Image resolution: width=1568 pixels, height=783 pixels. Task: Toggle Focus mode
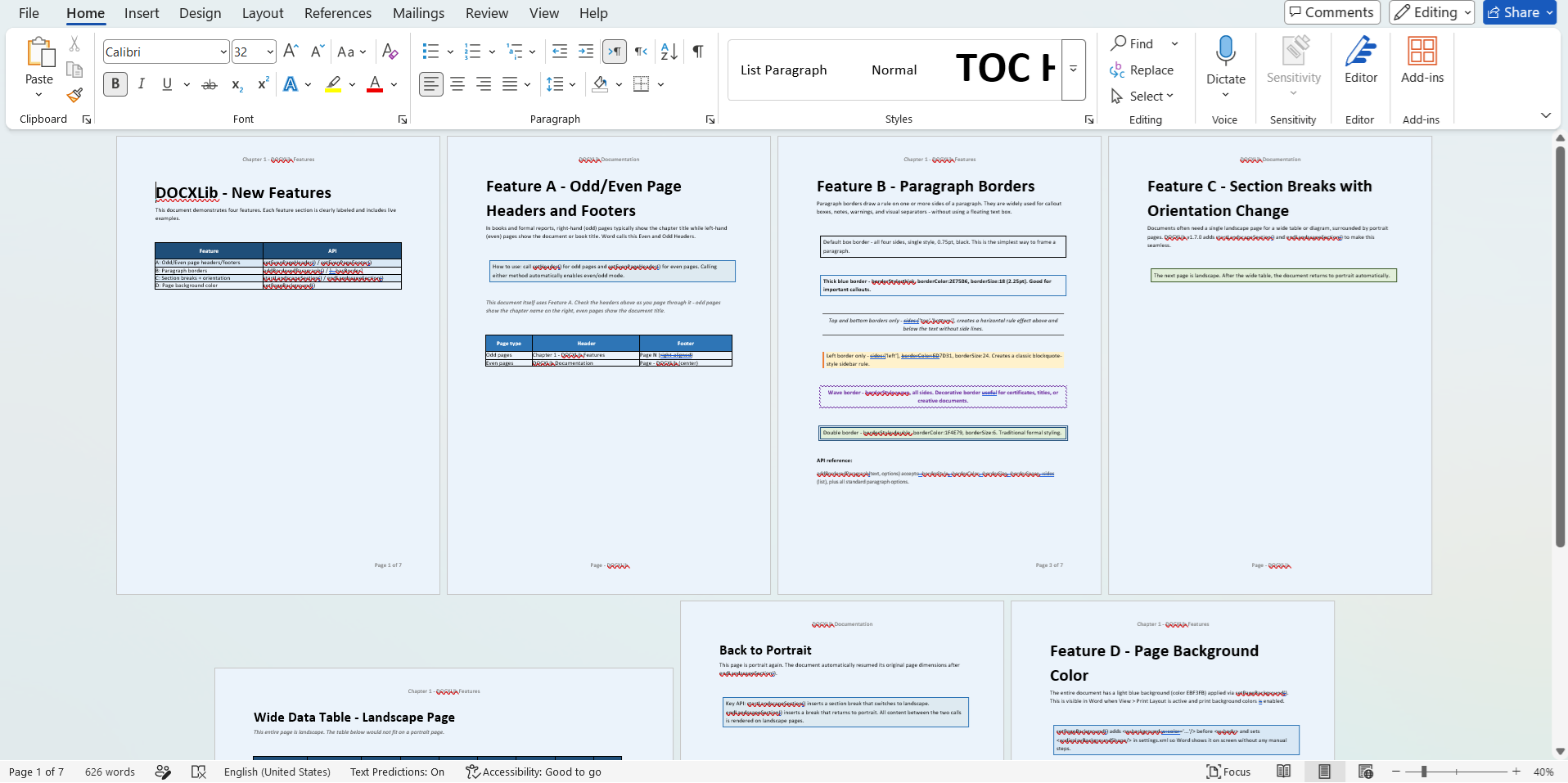[x=1228, y=772]
